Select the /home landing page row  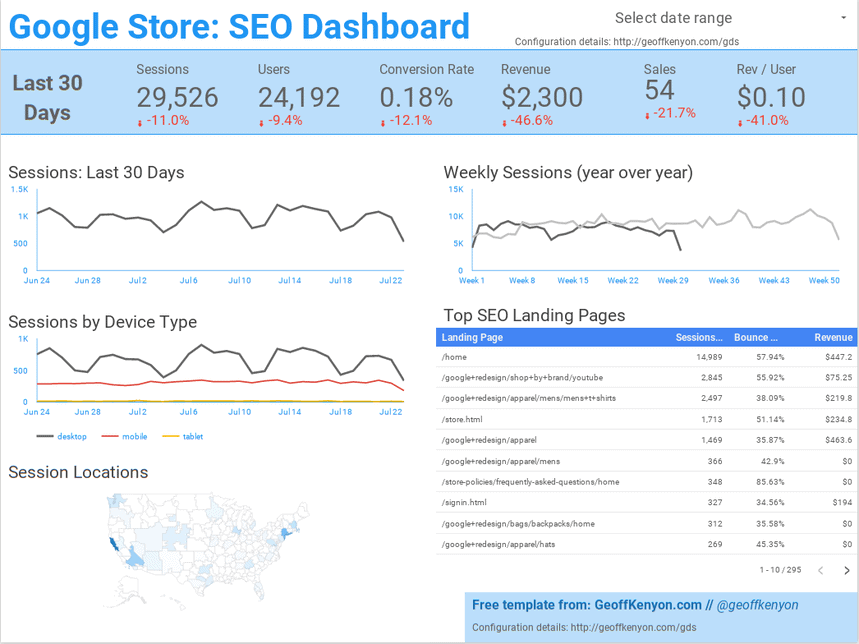coord(455,357)
